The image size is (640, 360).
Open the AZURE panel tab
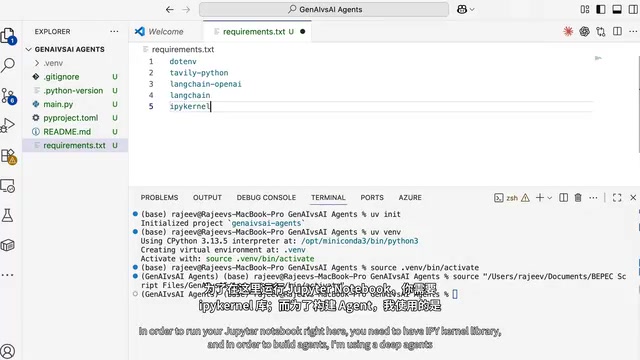click(x=410, y=198)
